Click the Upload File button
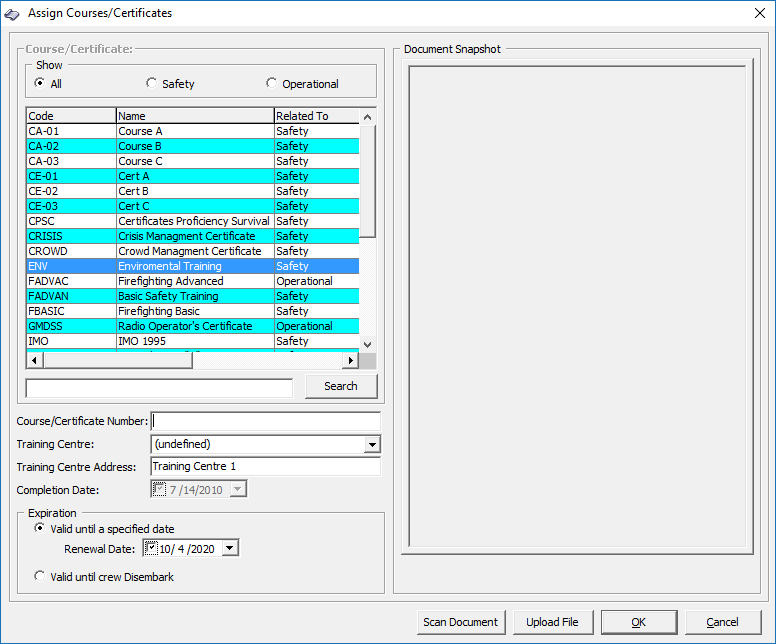 coord(552,622)
